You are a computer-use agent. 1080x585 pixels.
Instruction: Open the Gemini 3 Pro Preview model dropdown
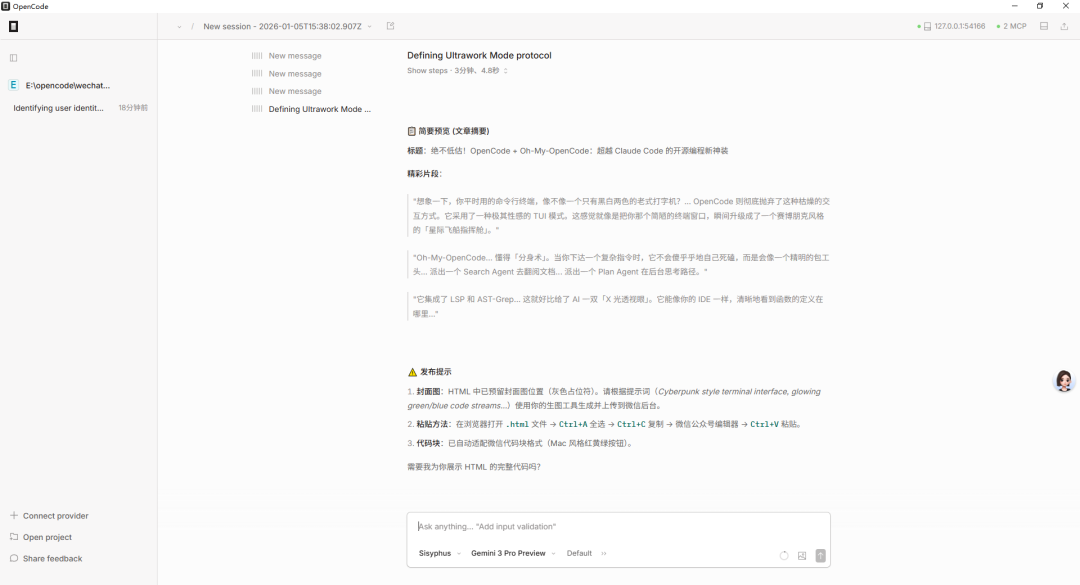pos(510,553)
